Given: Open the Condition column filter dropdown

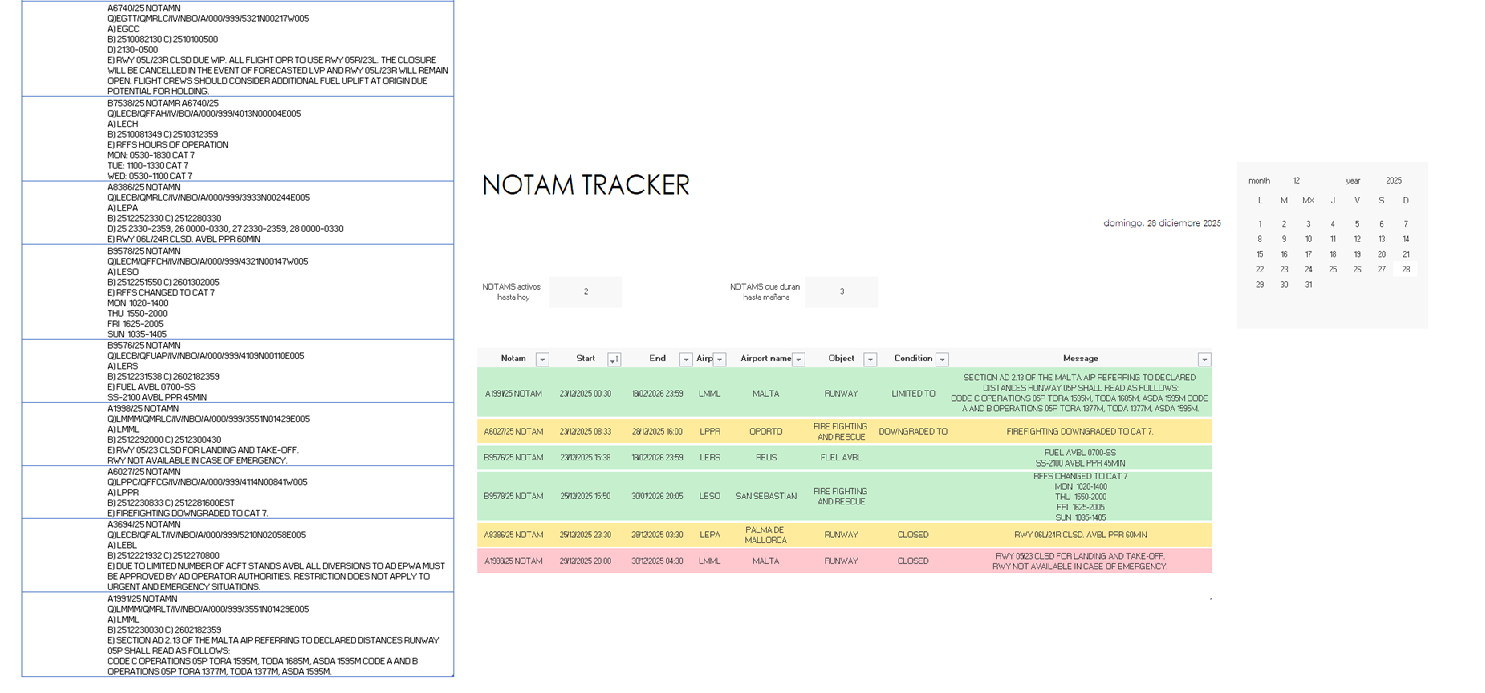Looking at the screenshot, I should (941, 359).
